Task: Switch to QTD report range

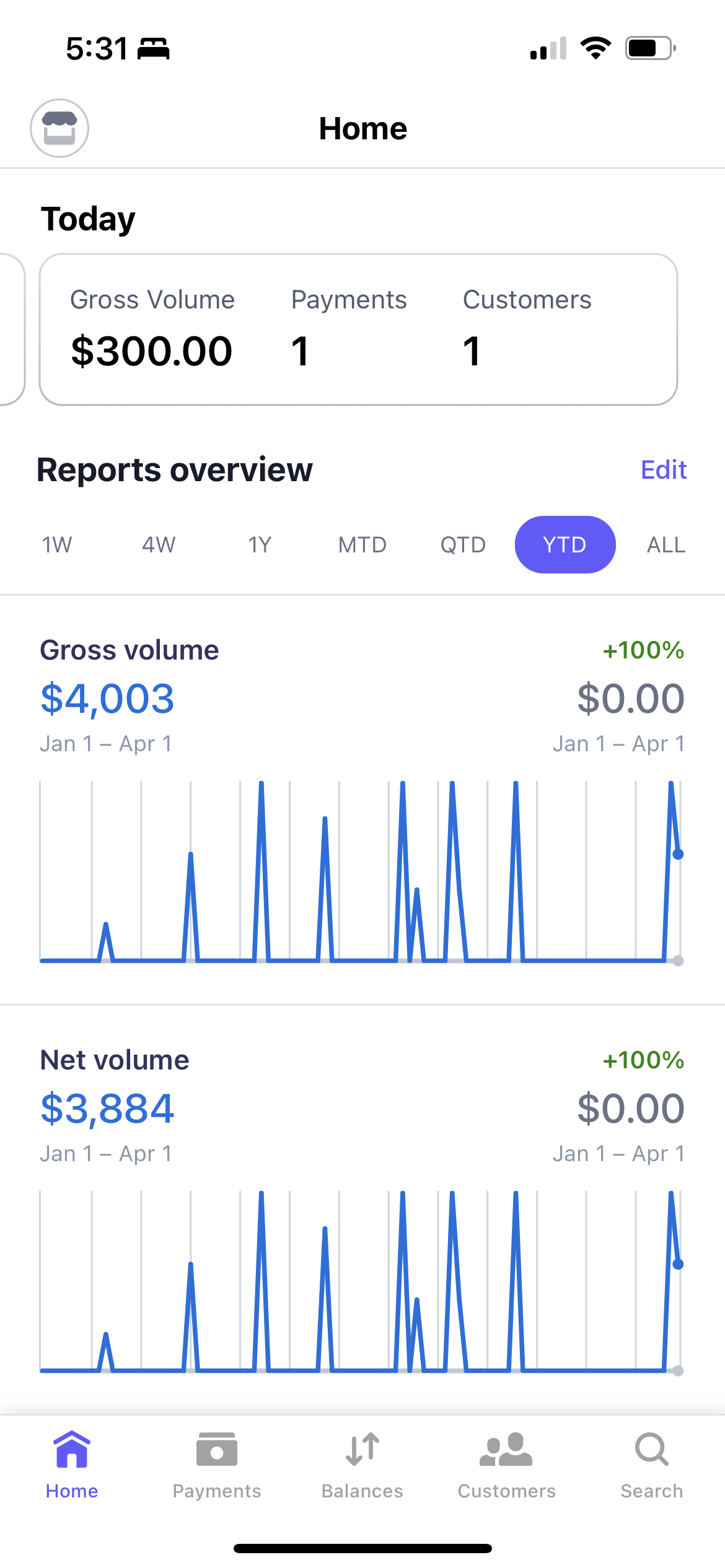Action: (463, 545)
